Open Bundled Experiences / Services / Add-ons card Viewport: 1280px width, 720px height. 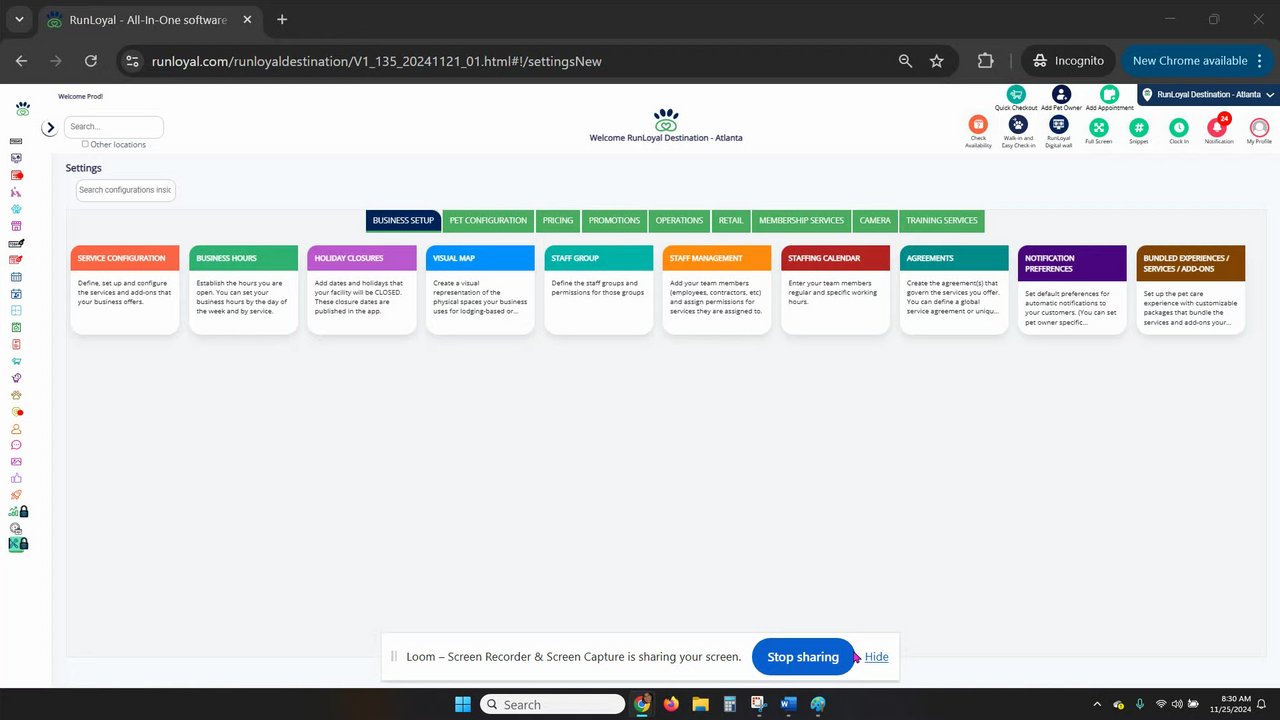pos(1191,289)
